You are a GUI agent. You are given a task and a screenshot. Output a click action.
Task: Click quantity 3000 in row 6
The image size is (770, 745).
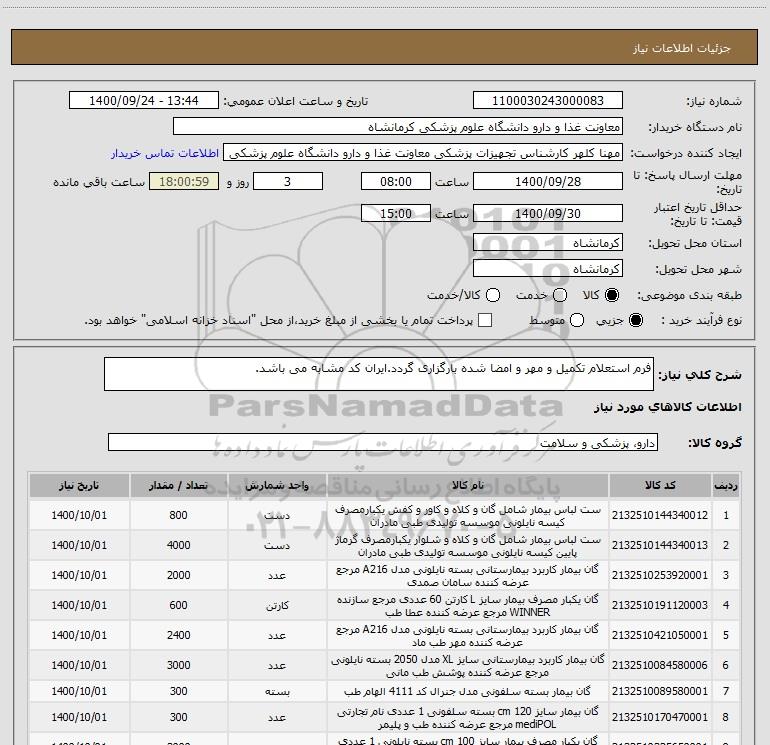click(x=178, y=665)
